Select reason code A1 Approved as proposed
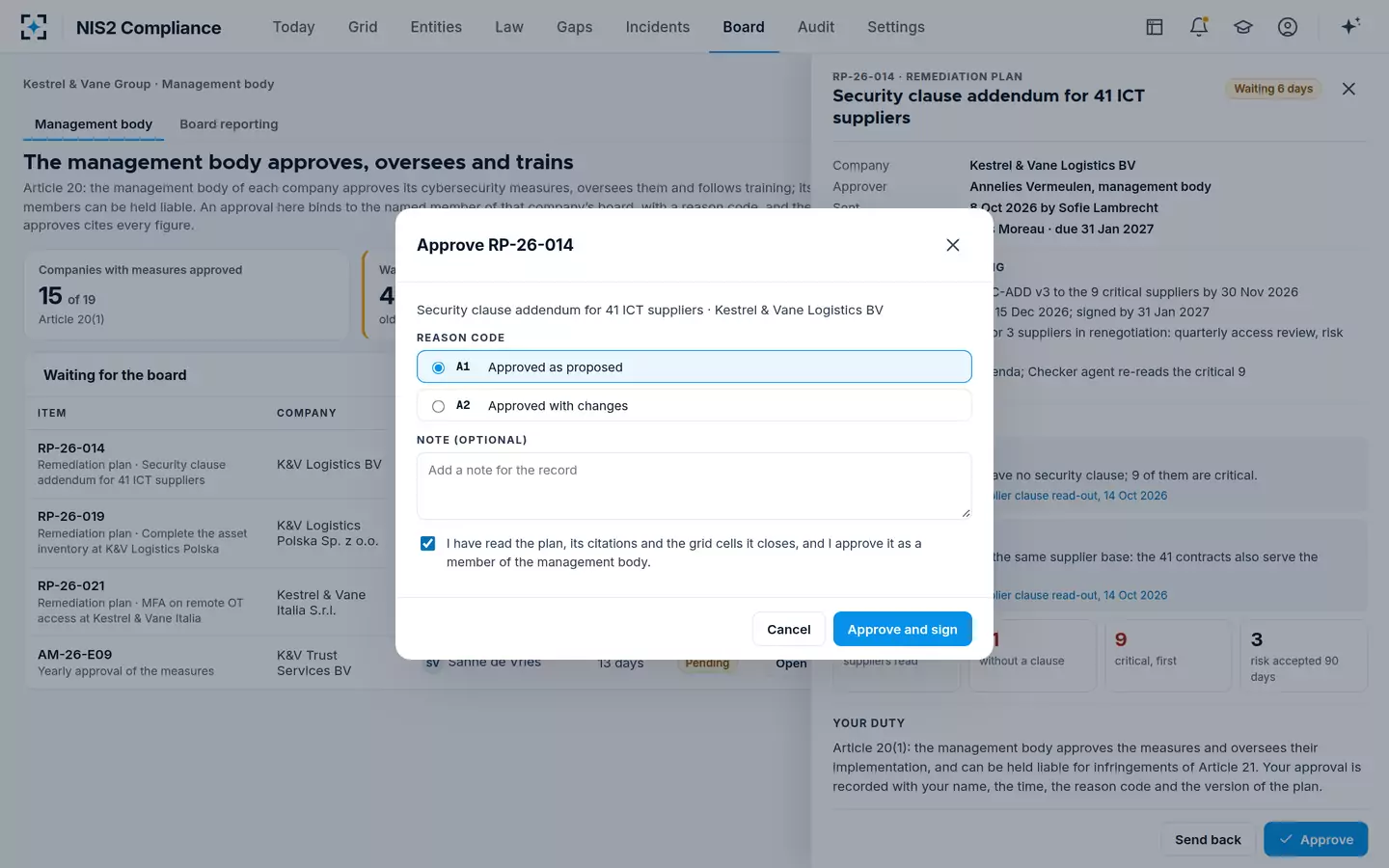Screen dimensions: 1389x868 coord(694,366)
